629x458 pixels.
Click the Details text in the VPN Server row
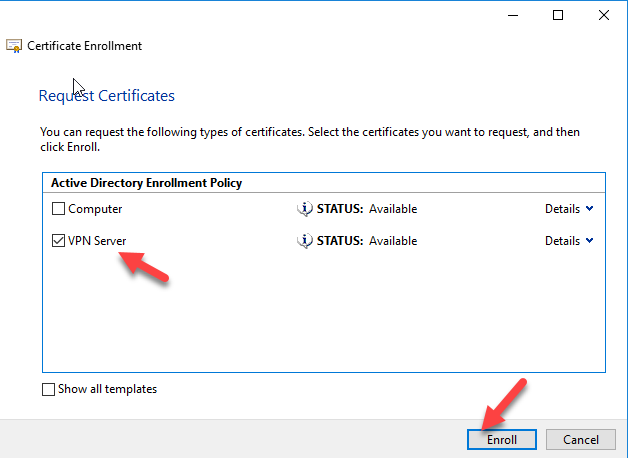pos(562,241)
